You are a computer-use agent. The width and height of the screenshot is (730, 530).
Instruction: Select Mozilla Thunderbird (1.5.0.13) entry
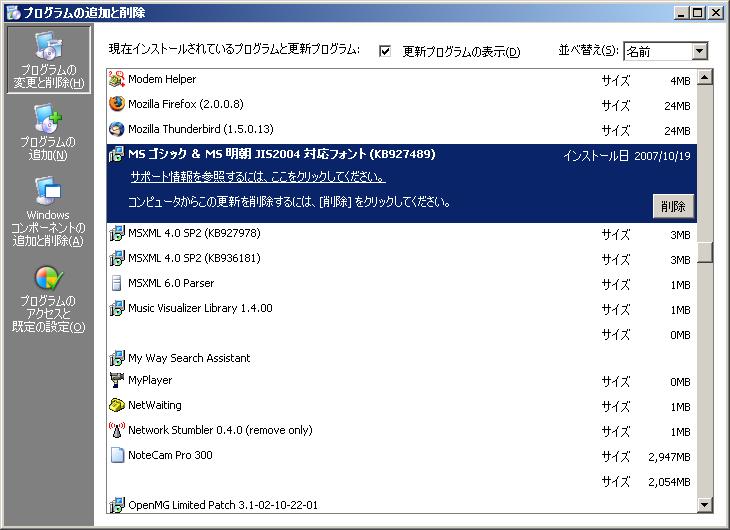402,129
